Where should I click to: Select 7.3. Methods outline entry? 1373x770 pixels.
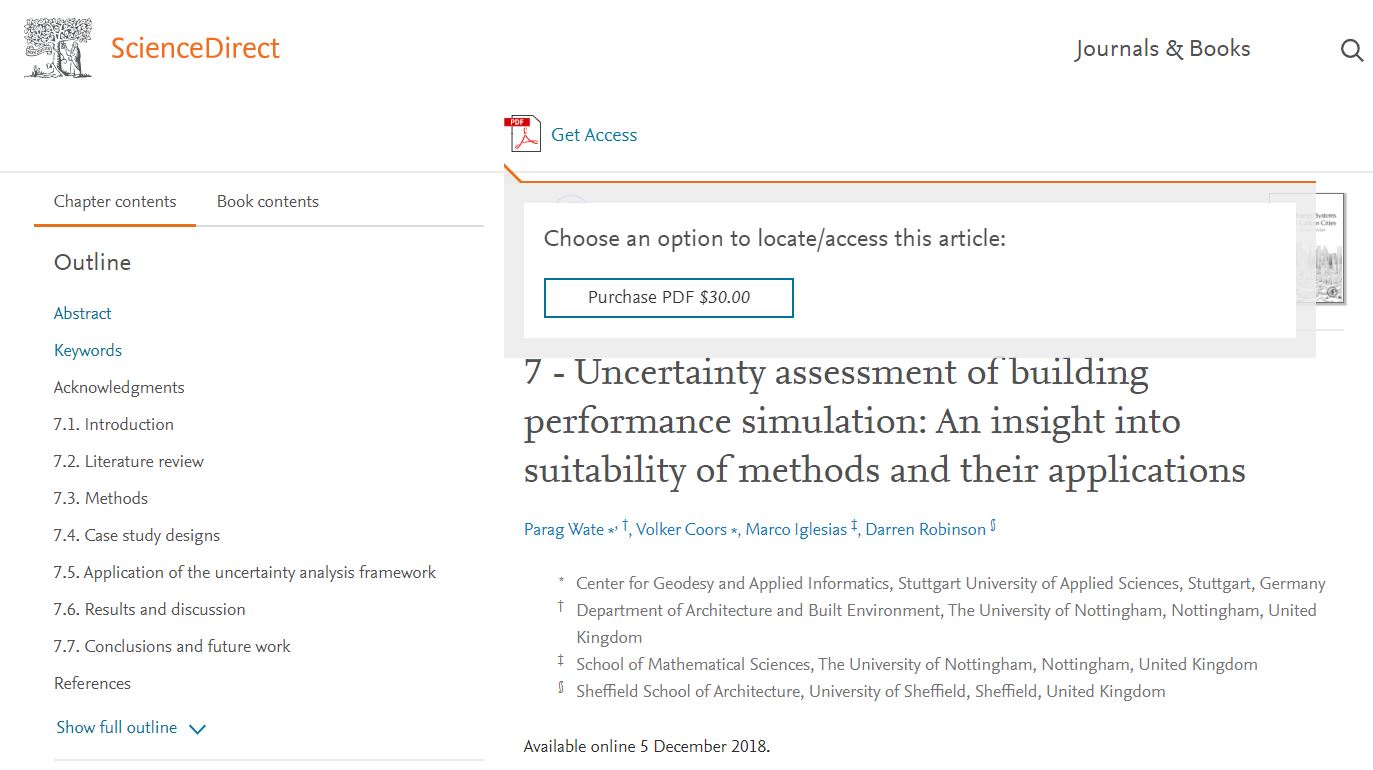pyautogui.click(x=101, y=498)
